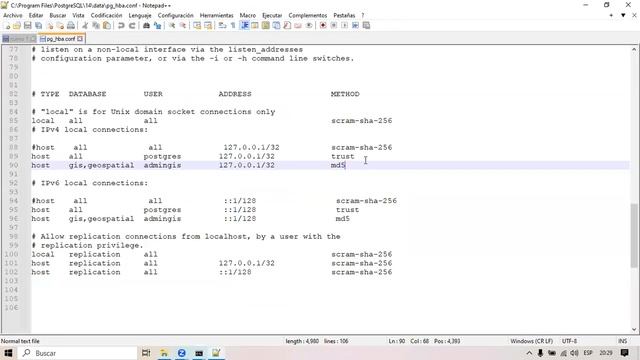
Task: Click the Zoom Out toolbar icon
Action: coord(183,26)
